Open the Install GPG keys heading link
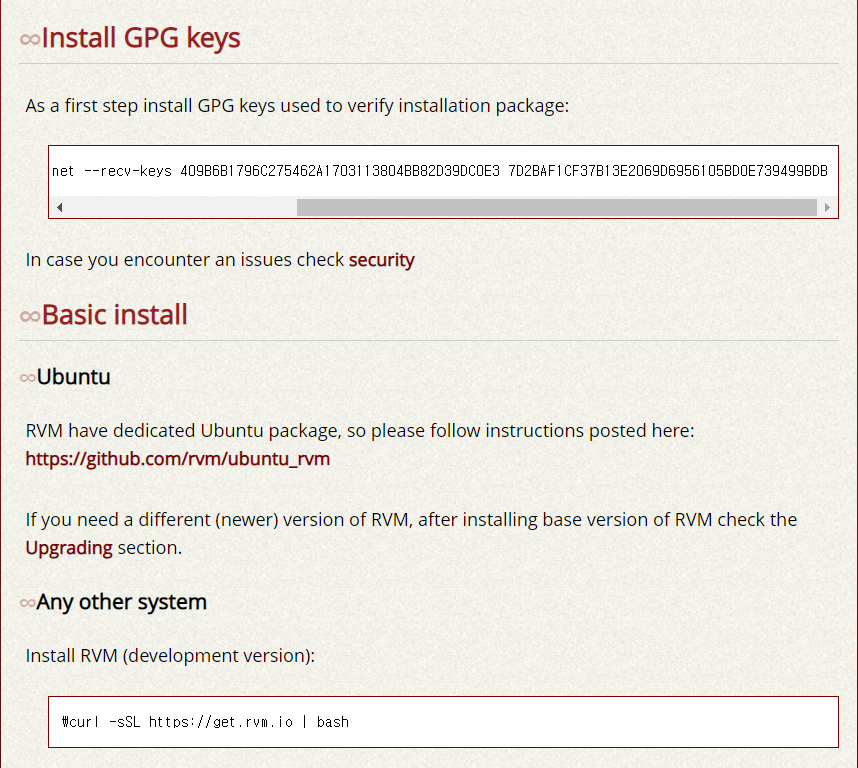Viewport: 858px width, 768px height. (141, 38)
